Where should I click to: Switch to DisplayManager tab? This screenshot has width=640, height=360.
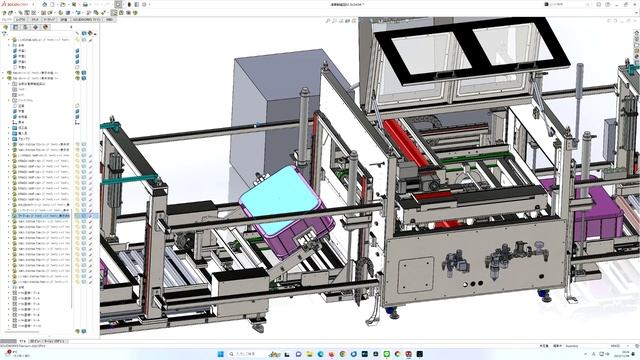(46, 27)
